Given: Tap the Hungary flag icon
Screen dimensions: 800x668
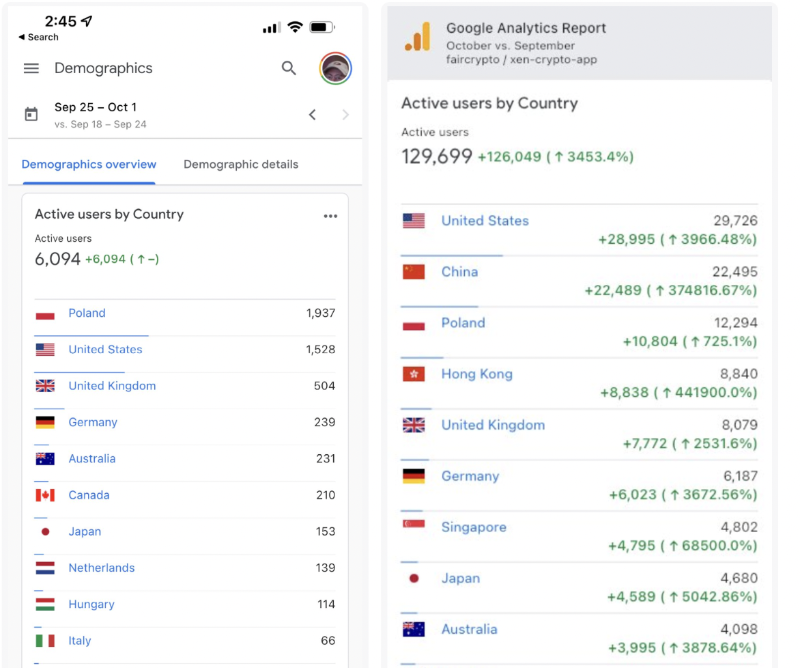Looking at the screenshot, I should click(x=45, y=604).
